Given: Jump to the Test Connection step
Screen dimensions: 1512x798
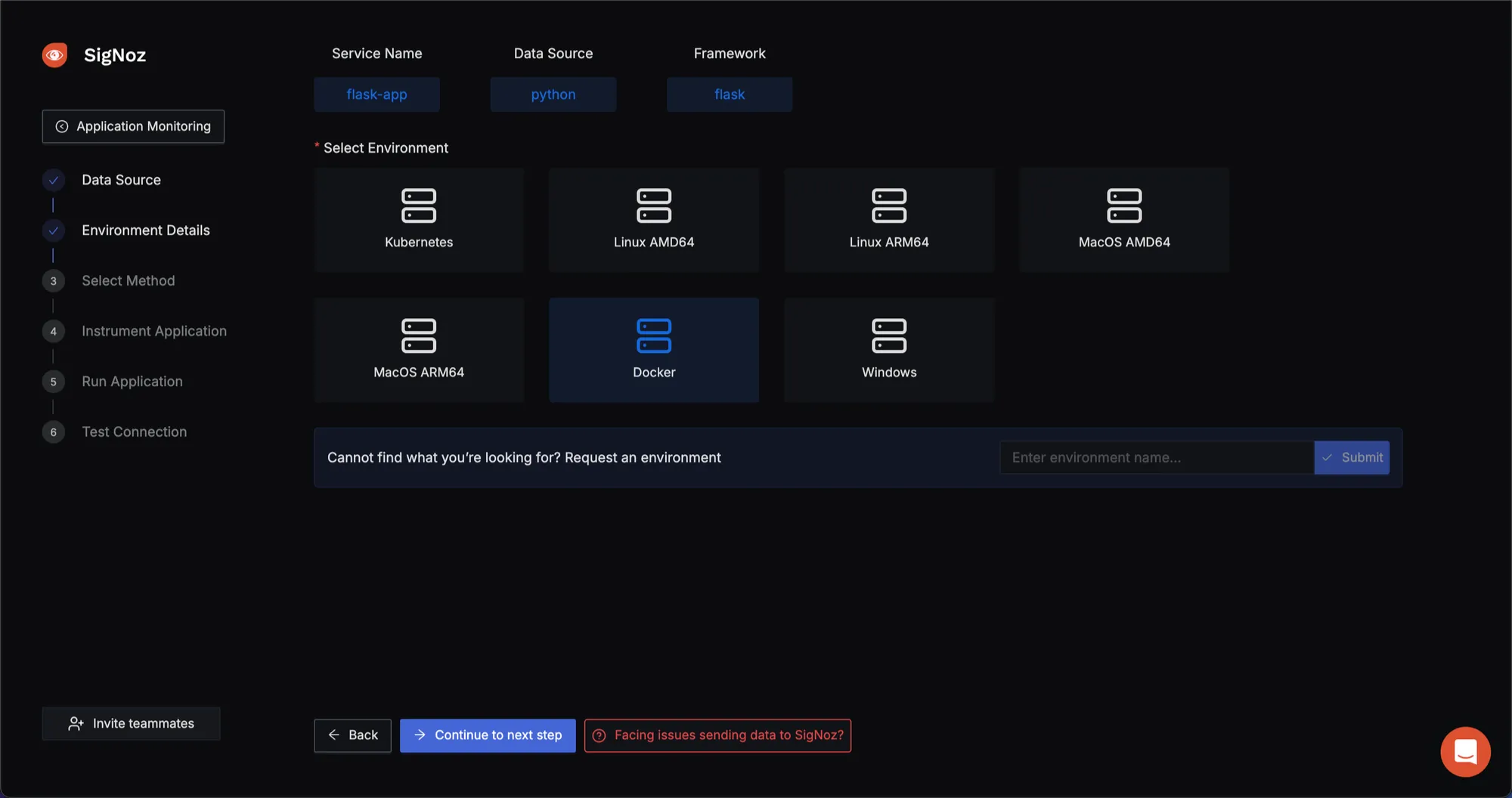Looking at the screenshot, I should click(x=135, y=432).
